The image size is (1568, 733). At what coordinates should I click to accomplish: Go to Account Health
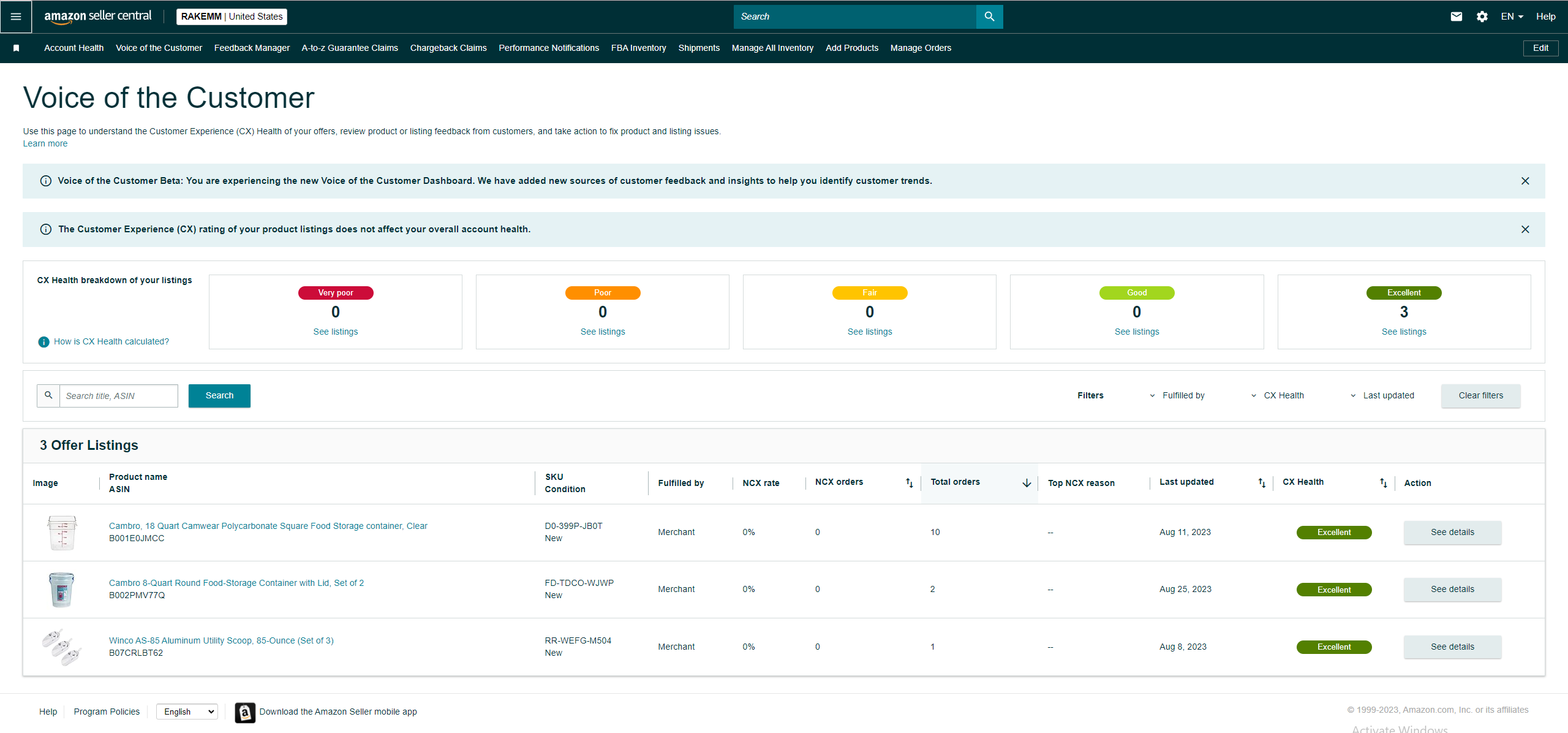pyautogui.click(x=74, y=48)
